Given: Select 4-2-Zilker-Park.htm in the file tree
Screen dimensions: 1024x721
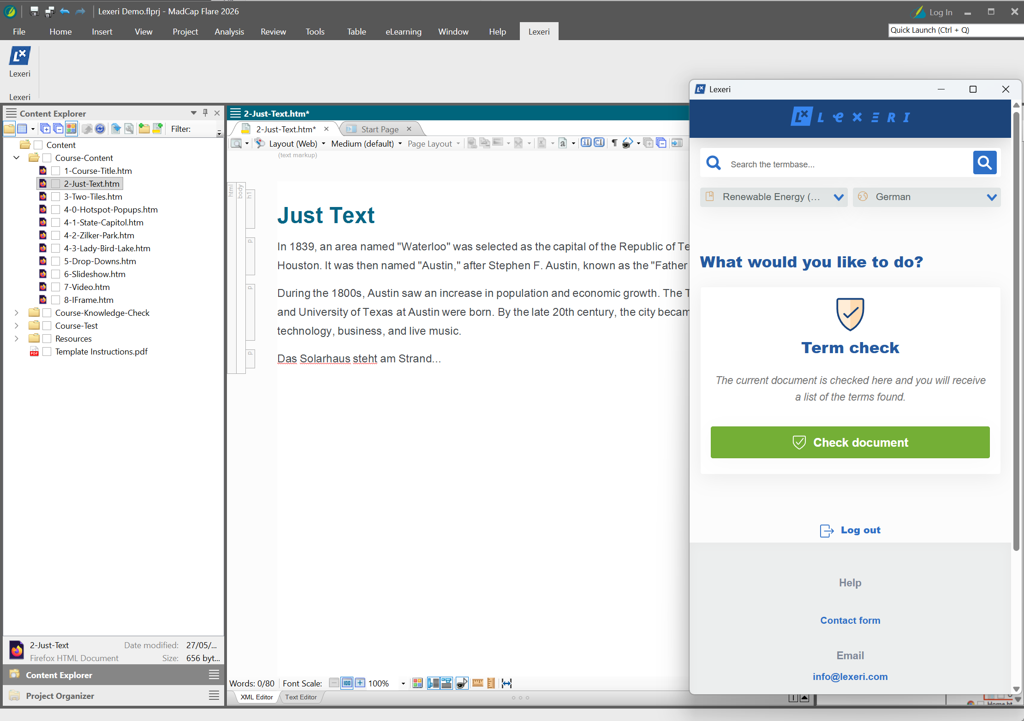Looking at the screenshot, I should [99, 235].
